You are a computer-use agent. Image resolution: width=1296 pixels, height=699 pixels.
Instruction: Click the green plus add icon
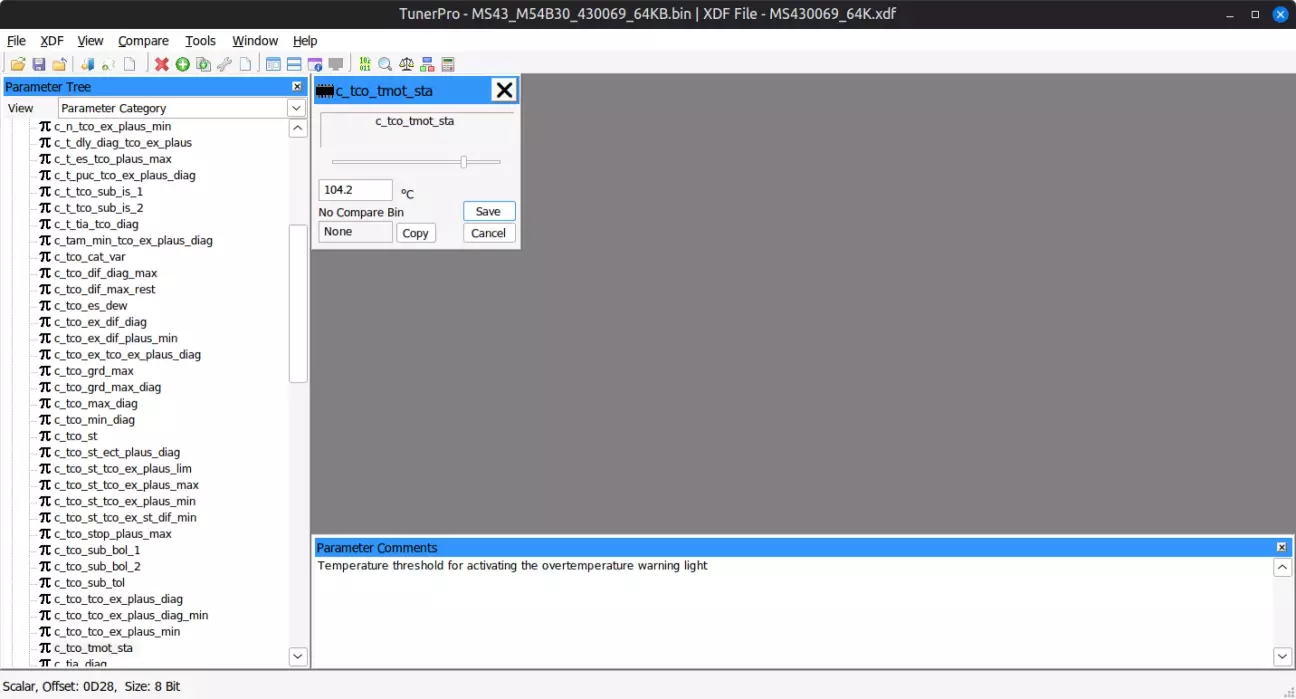[183, 65]
